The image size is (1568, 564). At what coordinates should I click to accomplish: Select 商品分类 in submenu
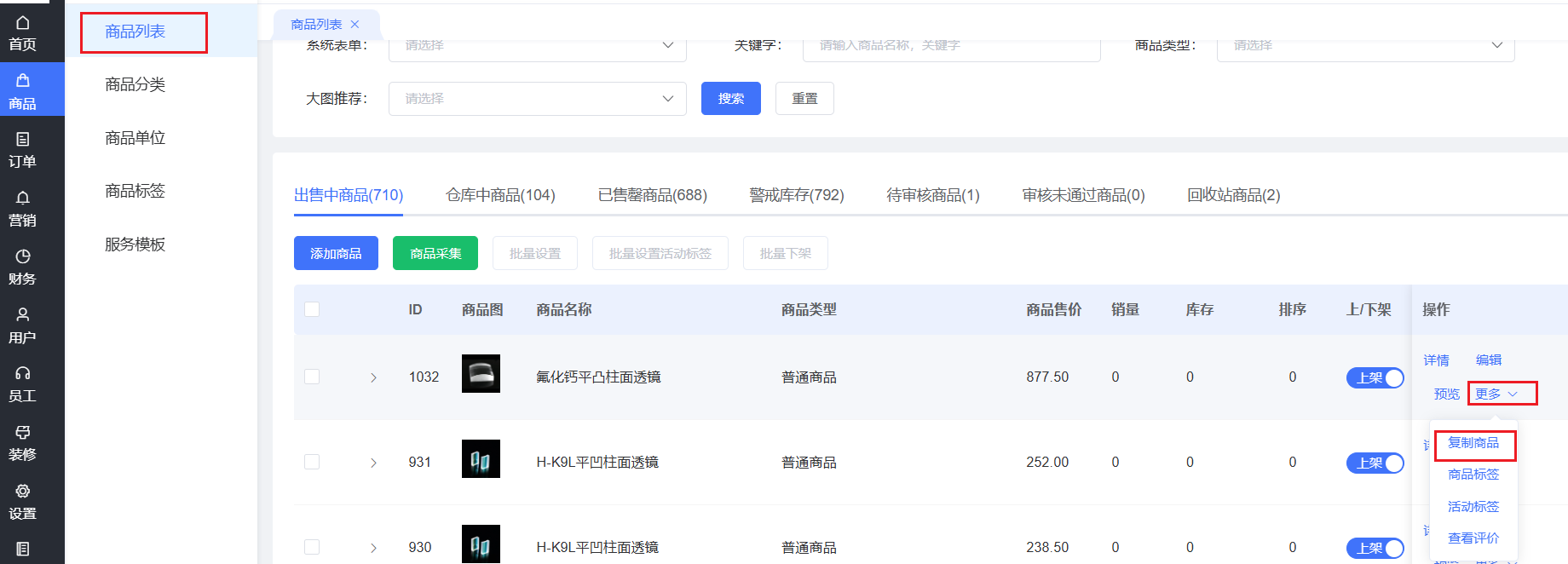135,84
